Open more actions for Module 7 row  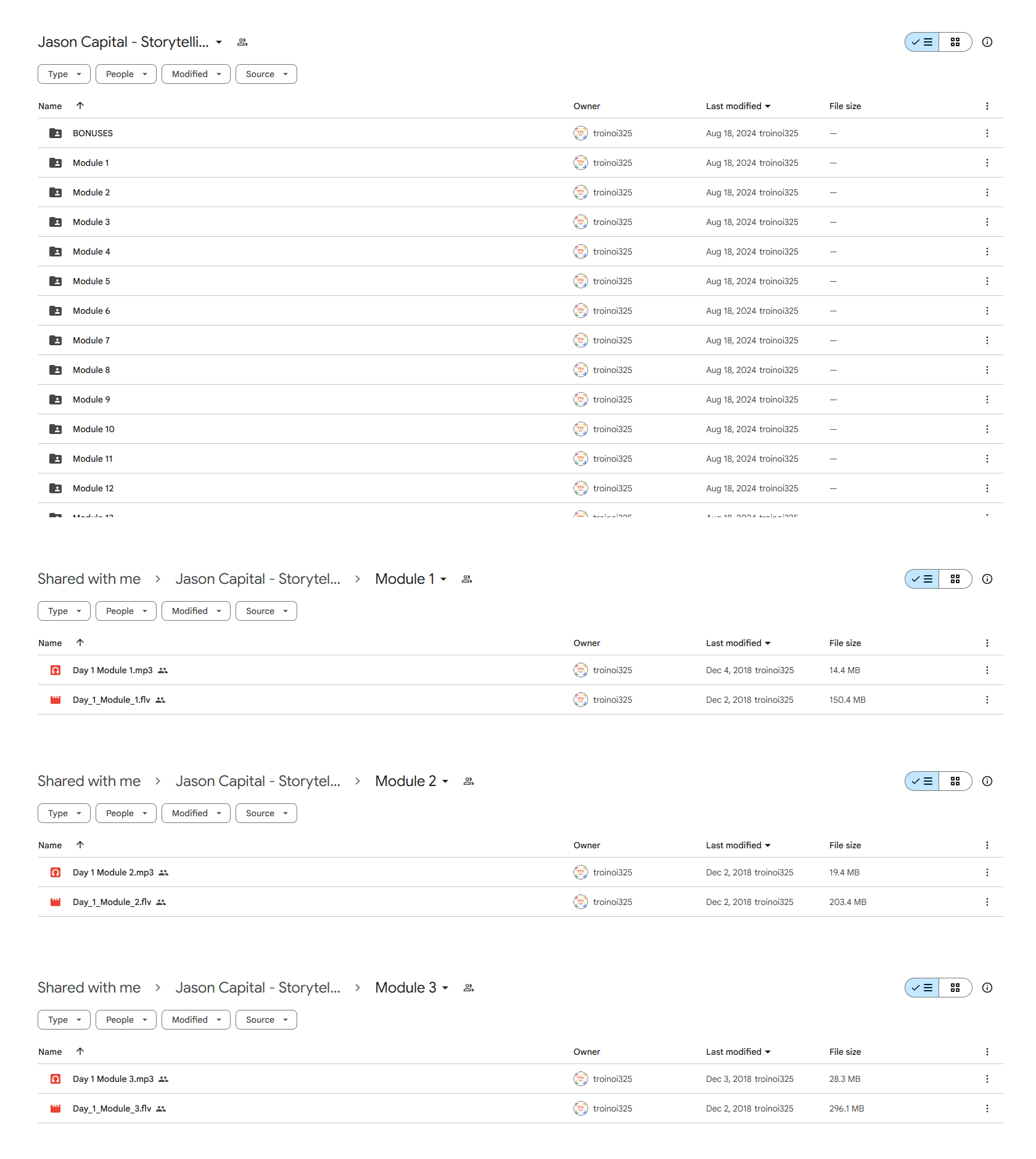[x=987, y=340]
